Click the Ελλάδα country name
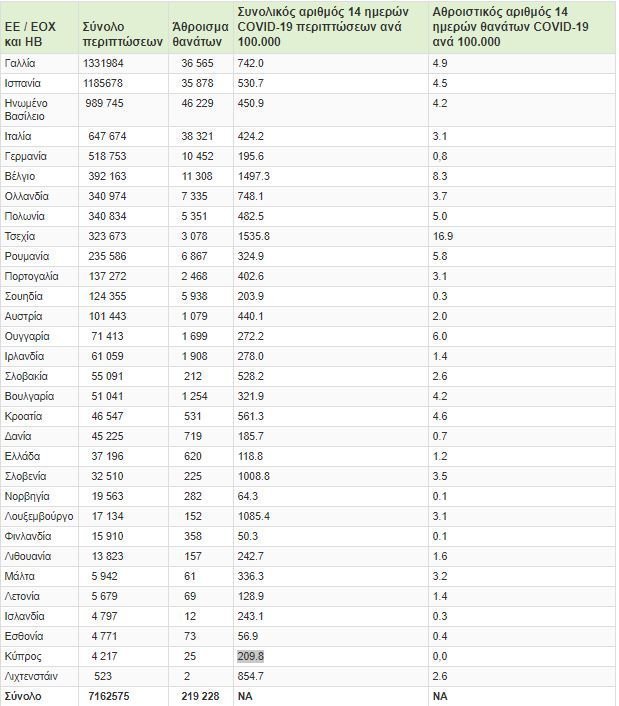 pos(23,456)
